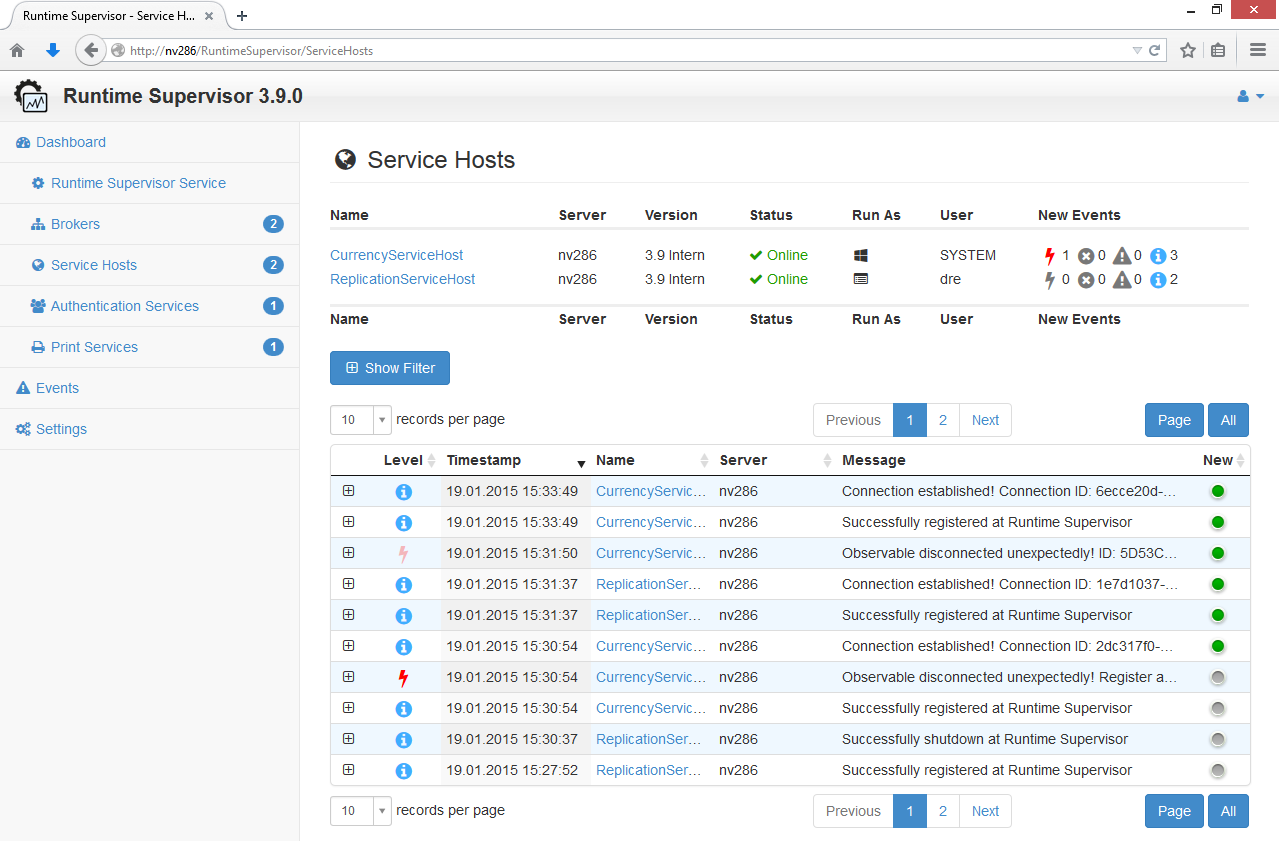Expand the 19.01.2015 15:27:52 event row
The height and width of the screenshot is (841, 1279).
[x=349, y=770]
